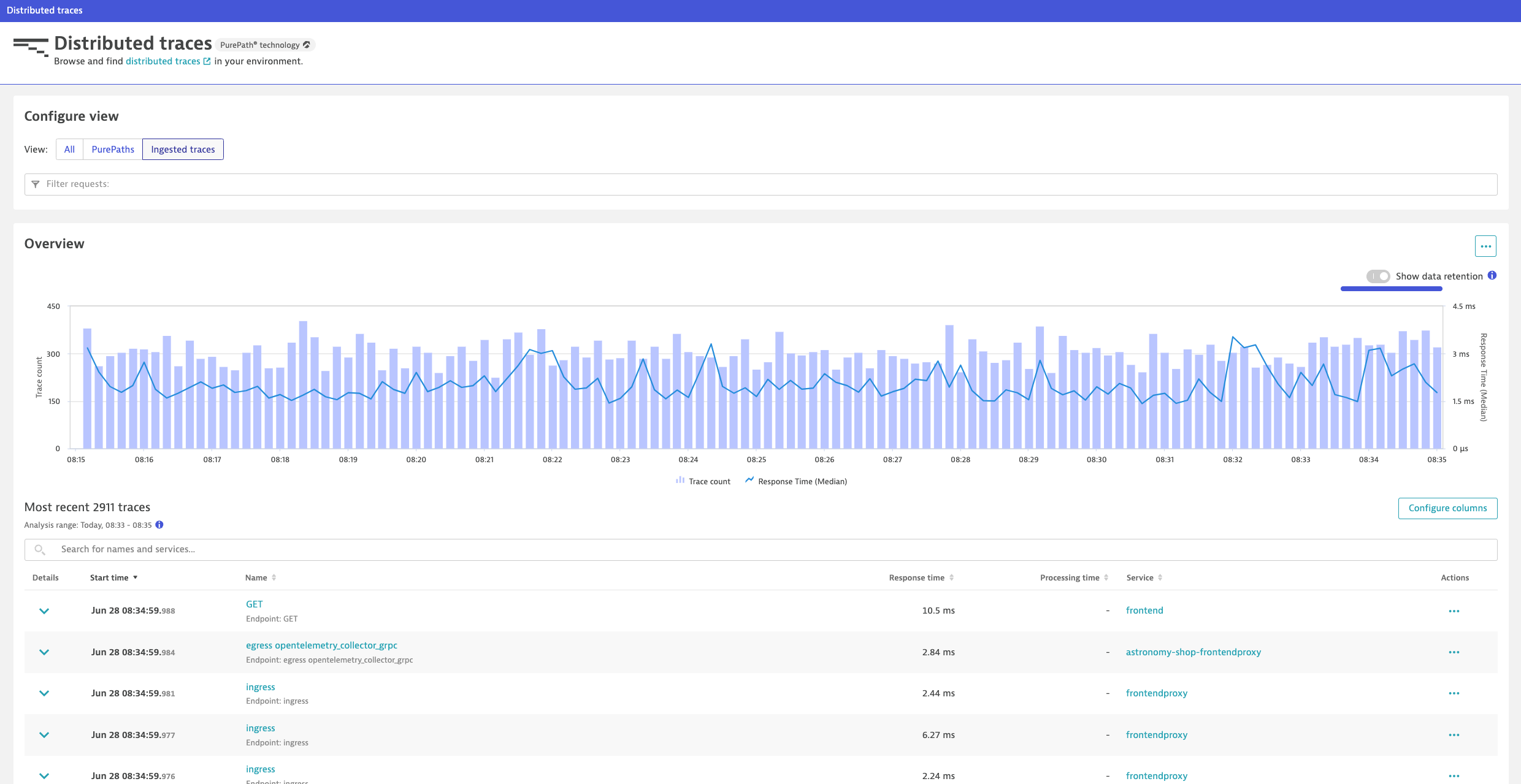Open actions menu for GET trace
The width and height of the screenshot is (1521, 784).
point(1454,611)
